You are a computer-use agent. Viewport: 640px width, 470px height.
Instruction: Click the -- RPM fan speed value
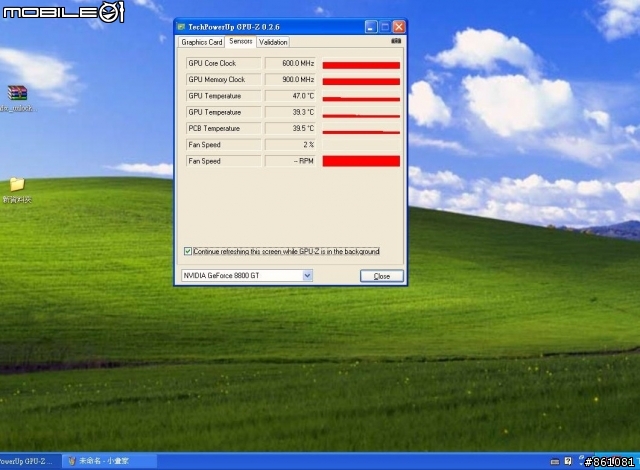[291, 161]
